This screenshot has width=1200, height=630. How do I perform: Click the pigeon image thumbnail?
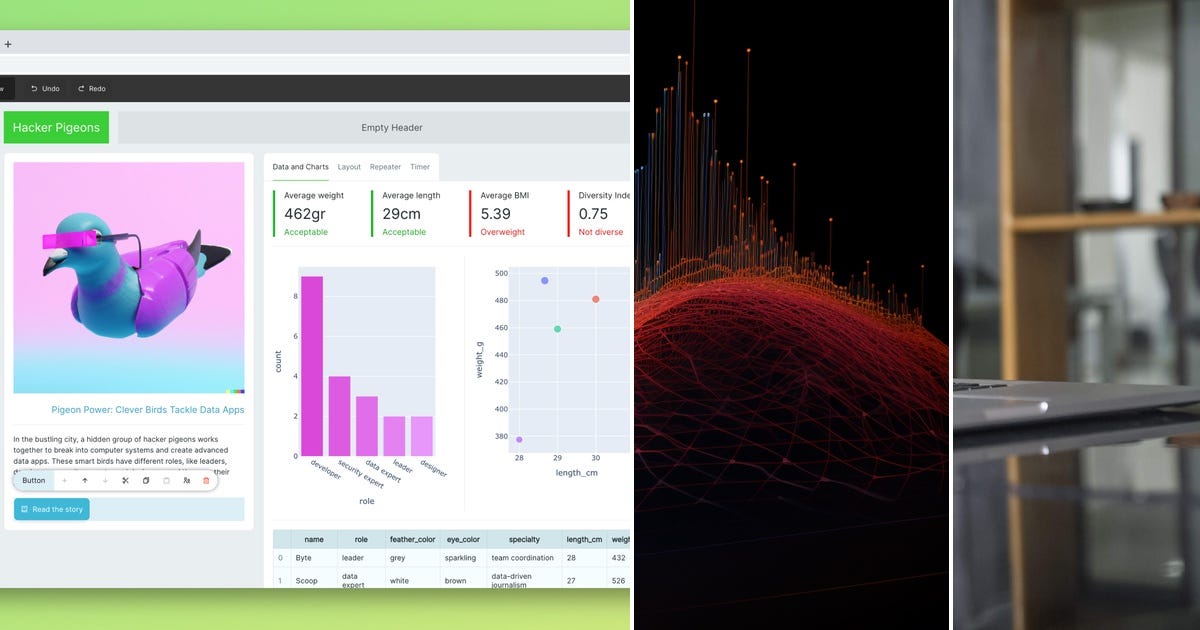point(128,277)
